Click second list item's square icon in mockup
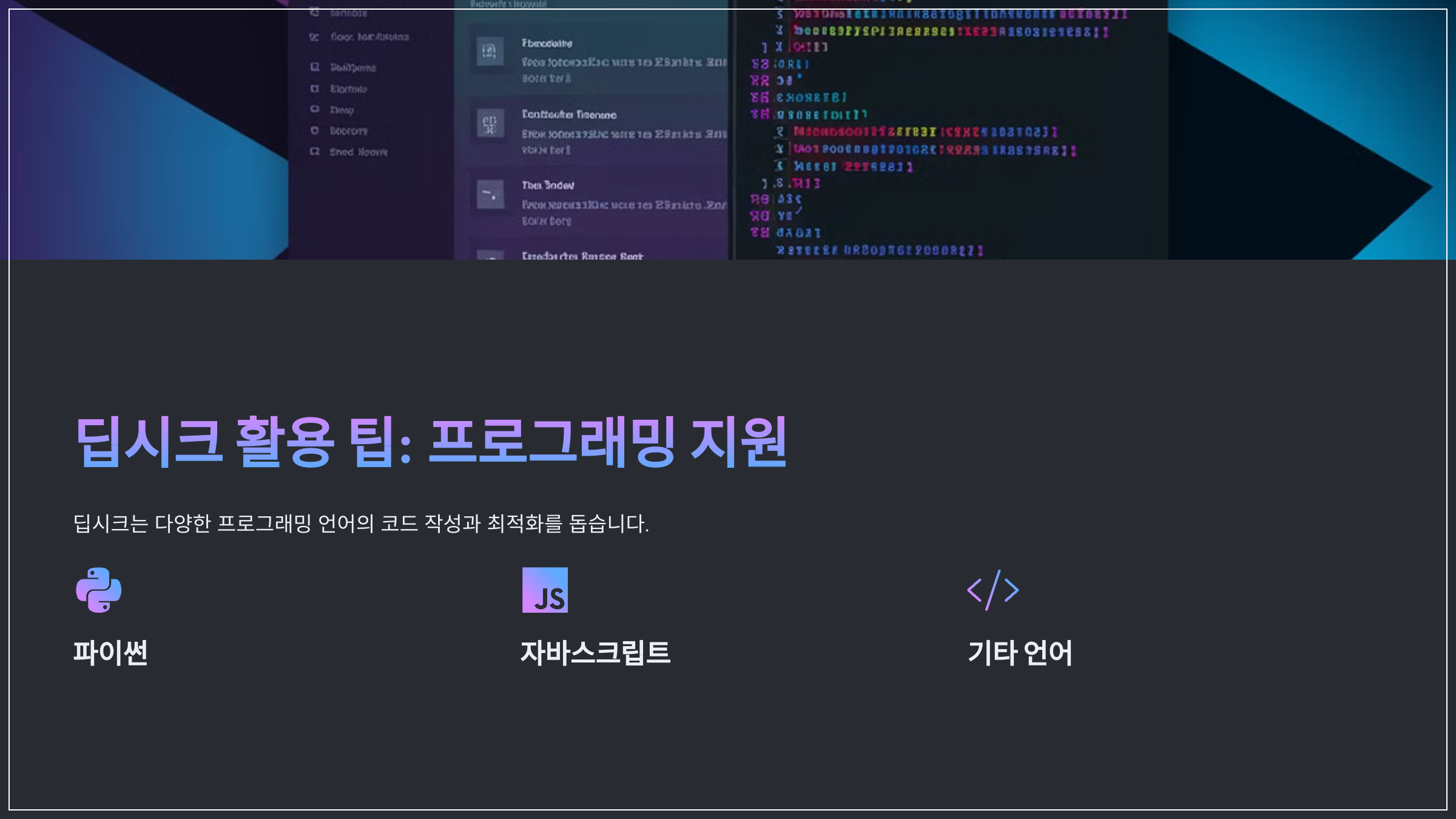The height and width of the screenshot is (819, 1456). [x=490, y=124]
